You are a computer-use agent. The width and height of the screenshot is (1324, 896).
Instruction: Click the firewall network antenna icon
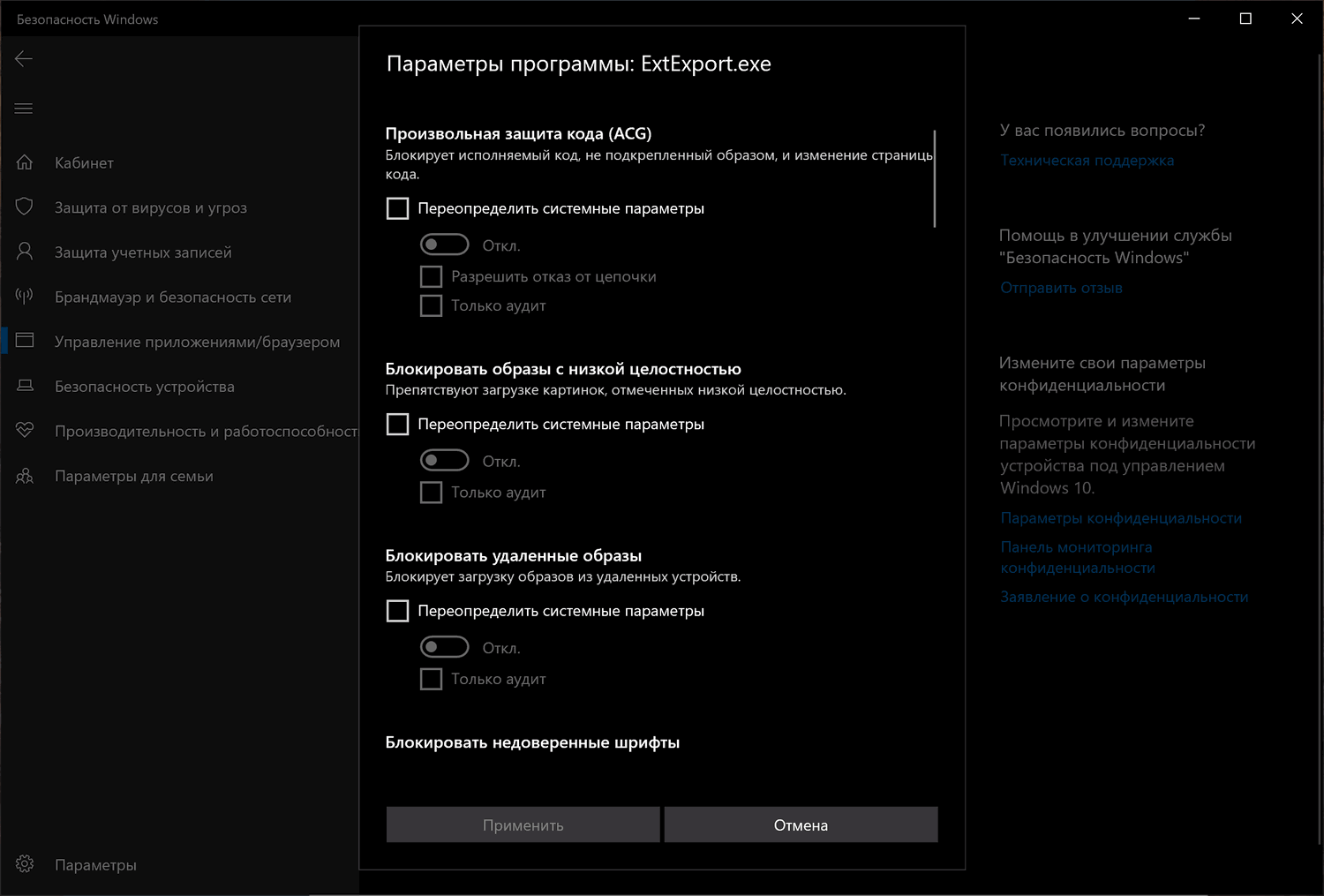pyautogui.click(x=25, y=296)
